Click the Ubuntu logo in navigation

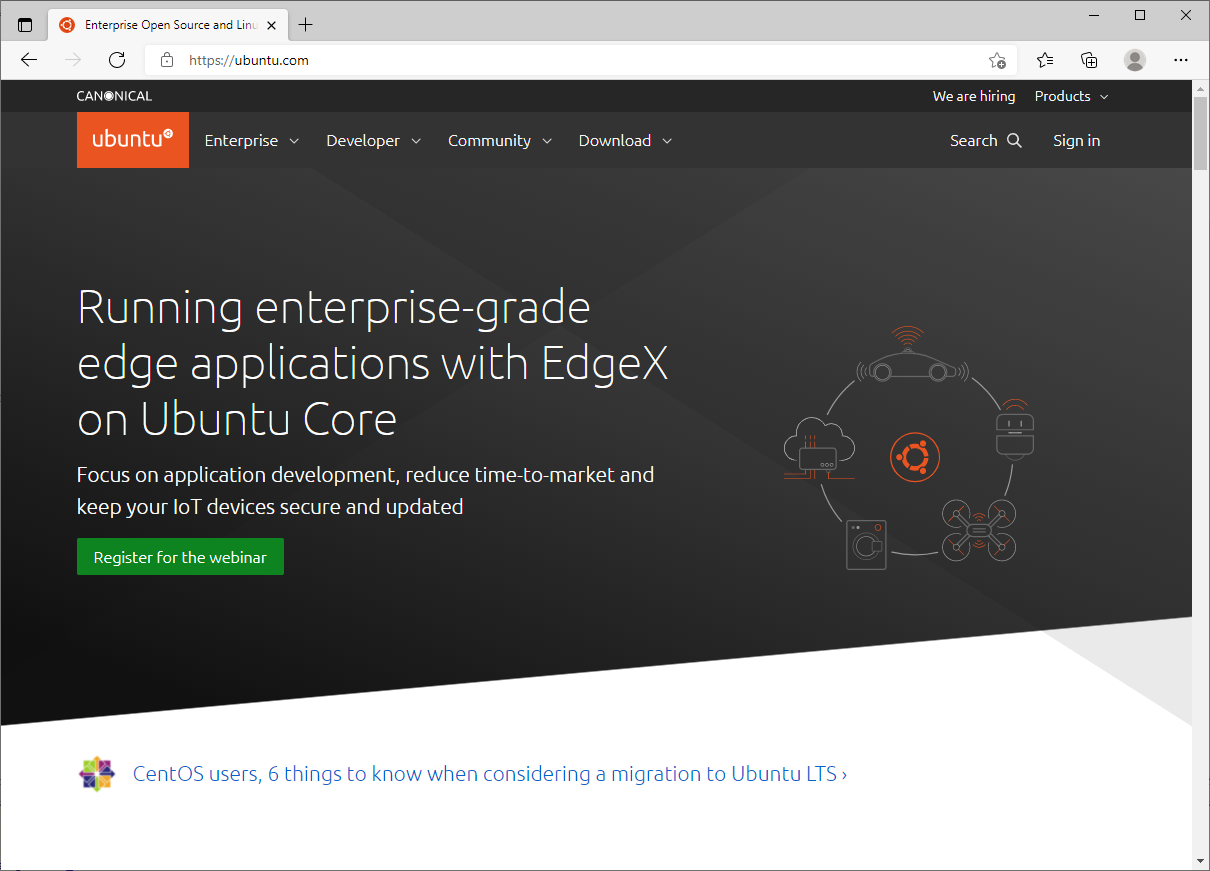[x=133, y=140]
